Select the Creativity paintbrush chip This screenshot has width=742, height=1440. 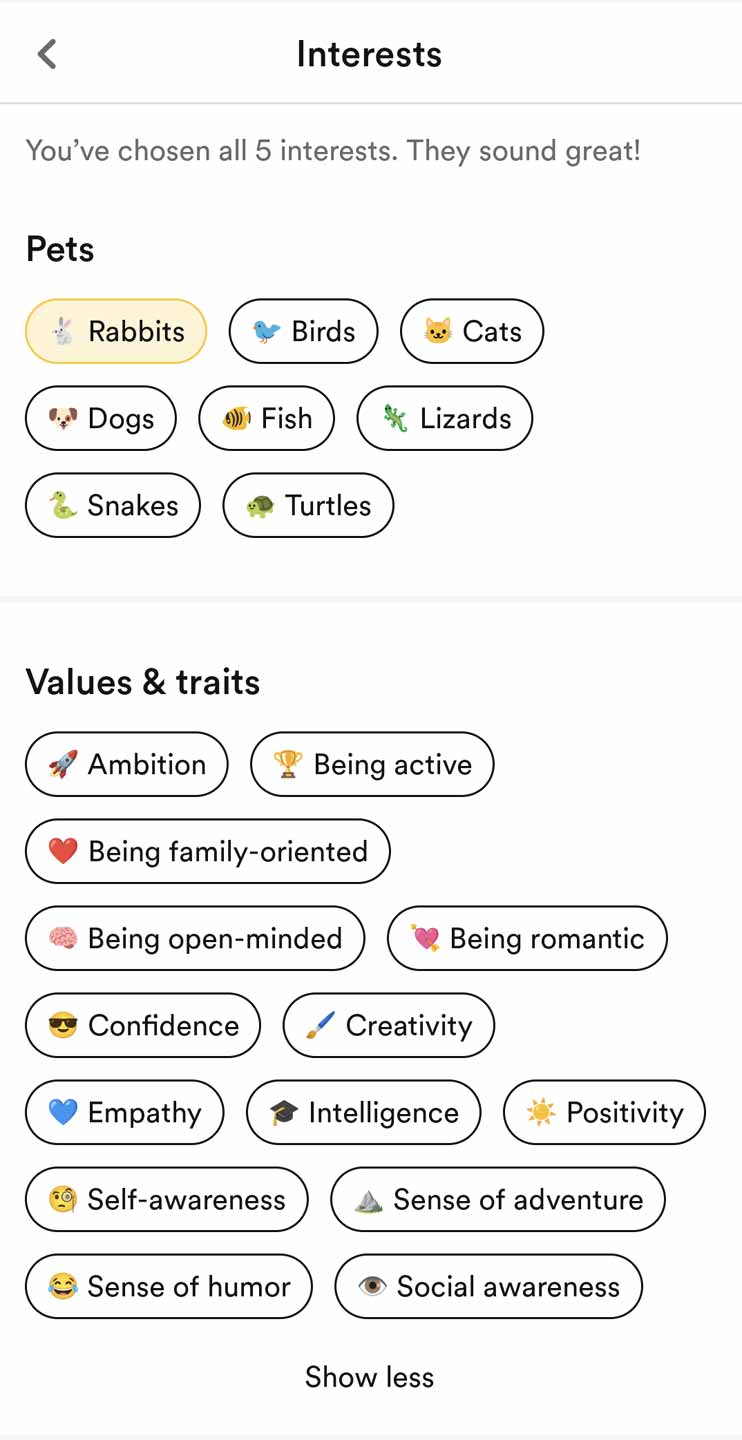(389, 1025)
